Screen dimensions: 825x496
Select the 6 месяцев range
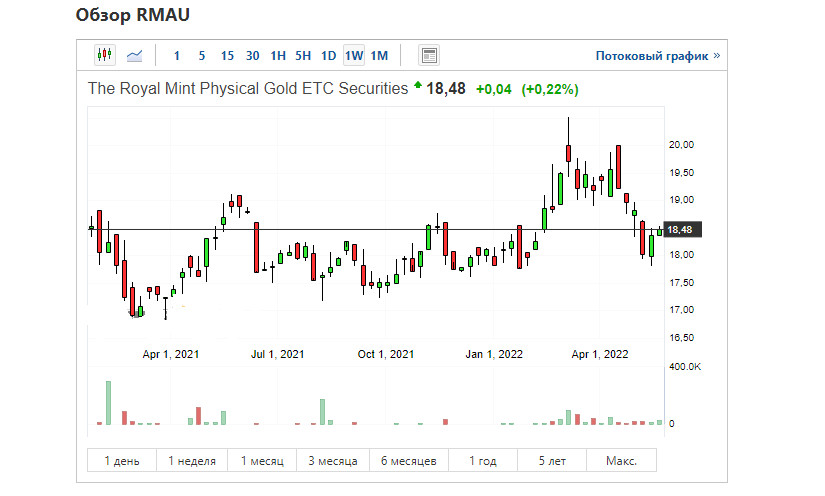coord(409,460)
